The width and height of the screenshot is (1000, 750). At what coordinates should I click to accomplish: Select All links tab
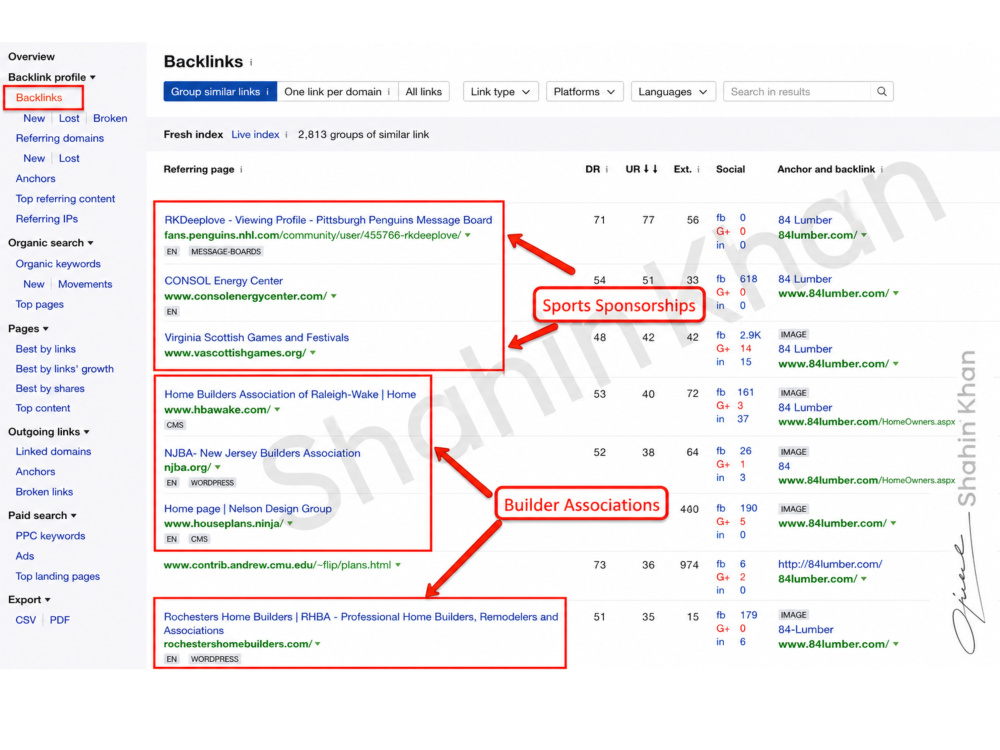[423, 91]
